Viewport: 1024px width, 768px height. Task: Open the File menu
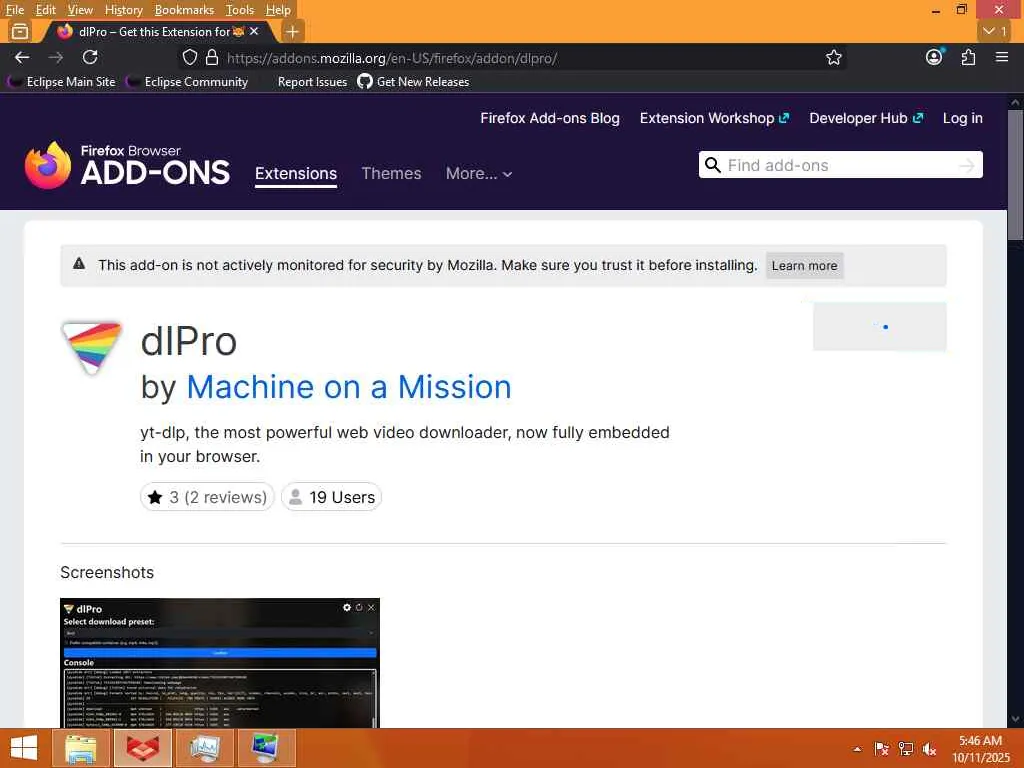point(14,10)
